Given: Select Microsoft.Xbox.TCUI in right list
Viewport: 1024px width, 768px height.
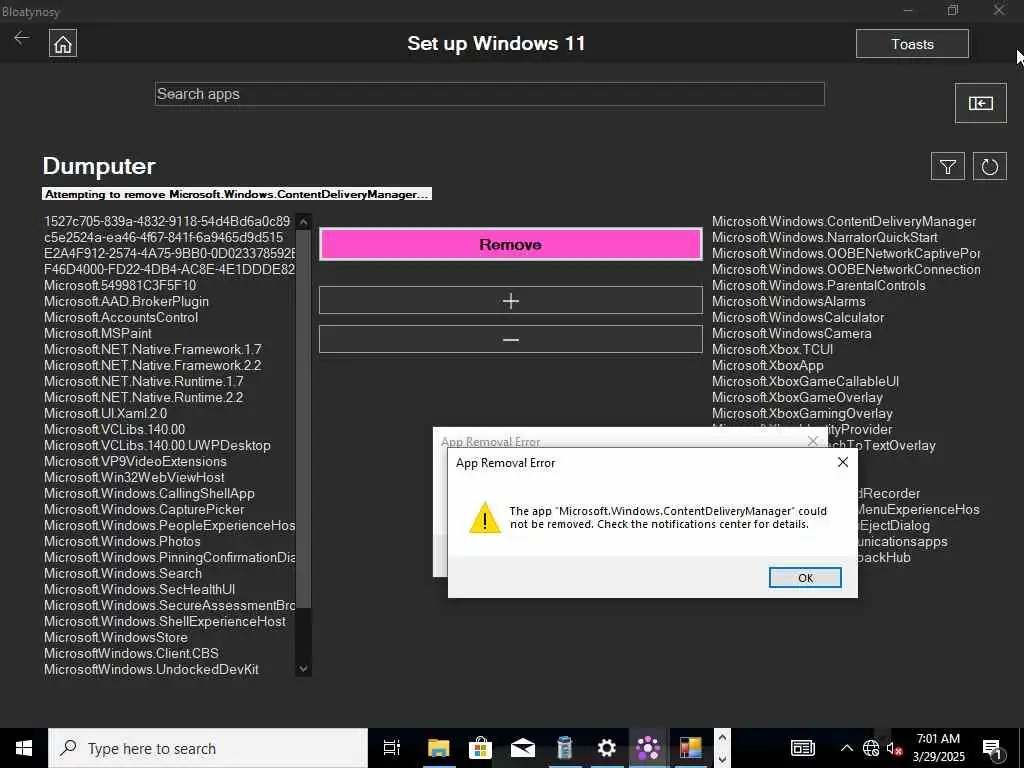Looking at the screenshot, I should tap(773, 349).
